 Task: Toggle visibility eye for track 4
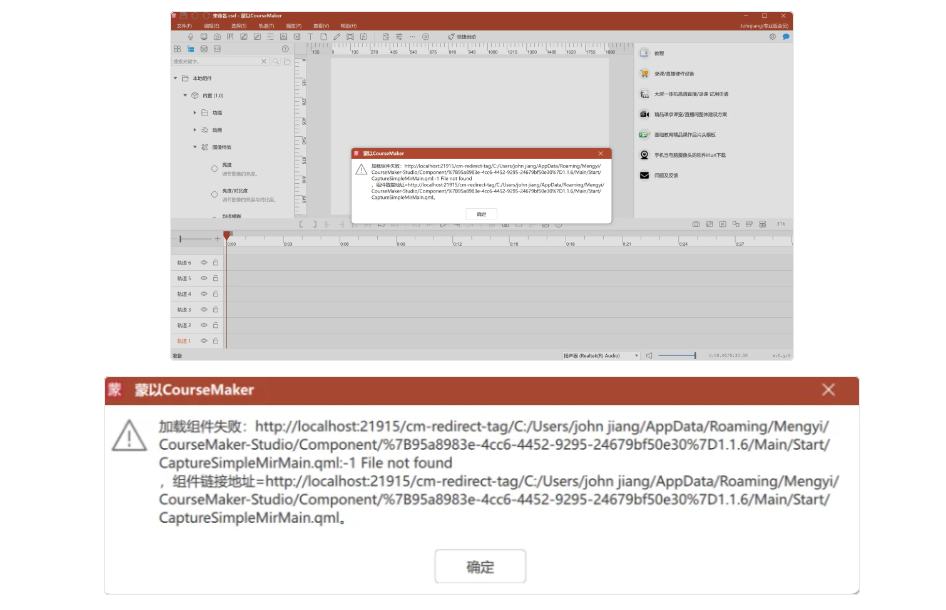pyautogui.click(x=204, y=294)
